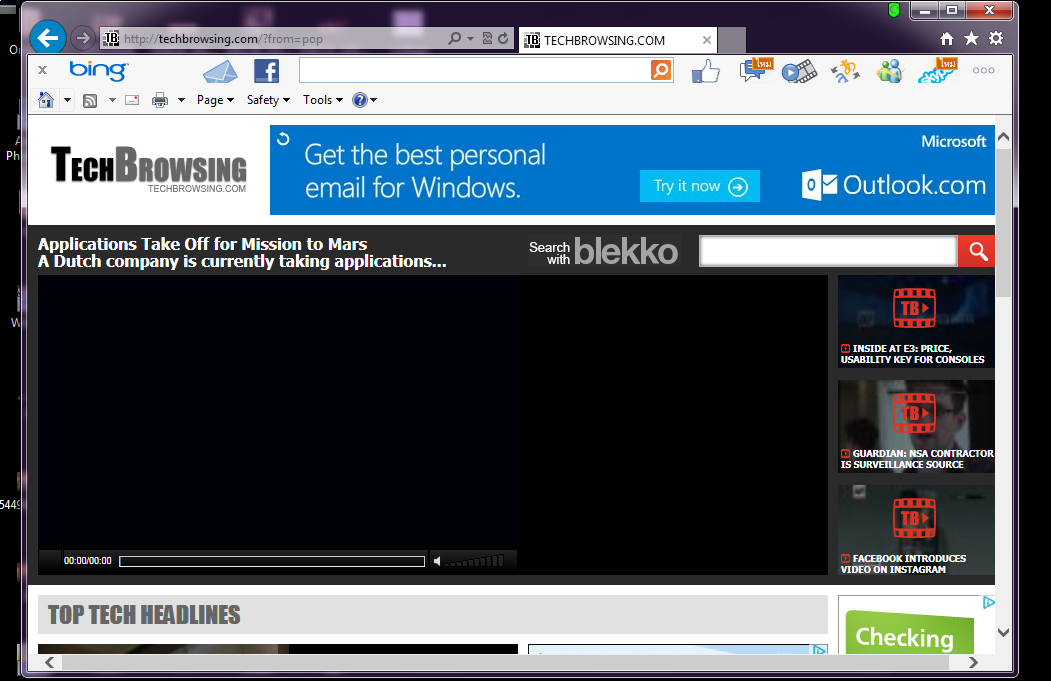
Task: Click the AdChoices icon on Checking ad
Action: coord(989,603)
